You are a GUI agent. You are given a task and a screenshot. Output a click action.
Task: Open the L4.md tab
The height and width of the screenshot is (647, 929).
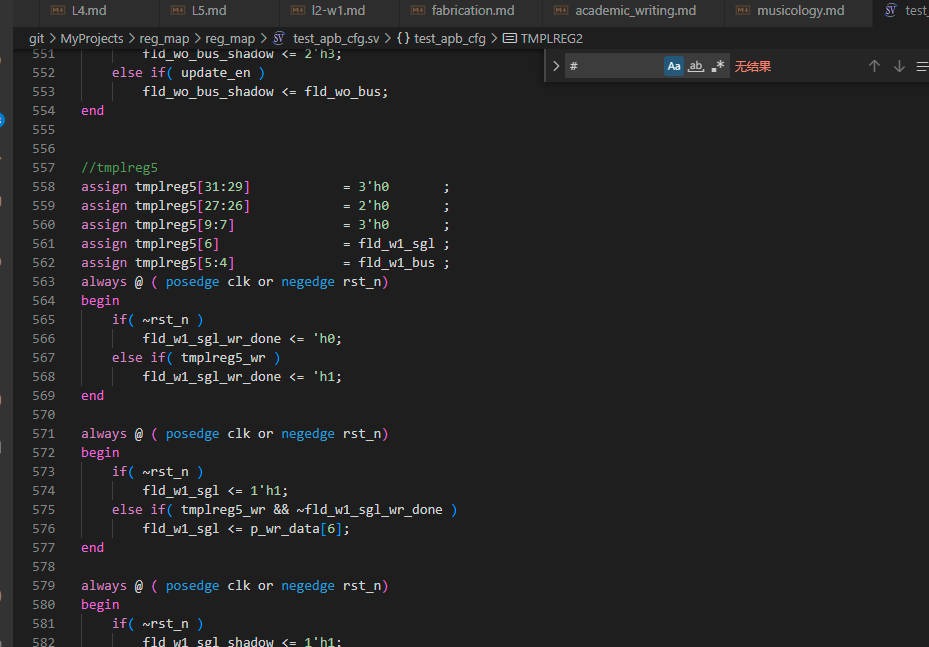[x=88, y=11]
